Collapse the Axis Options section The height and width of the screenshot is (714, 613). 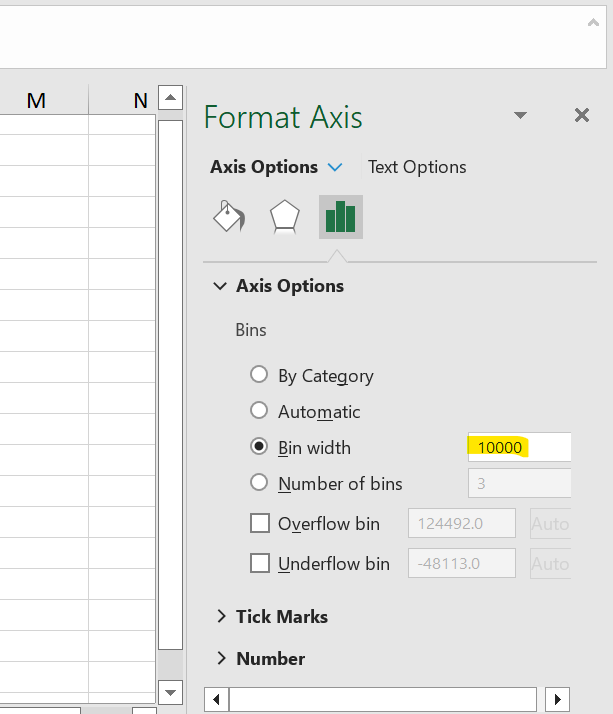pos(220,286)
